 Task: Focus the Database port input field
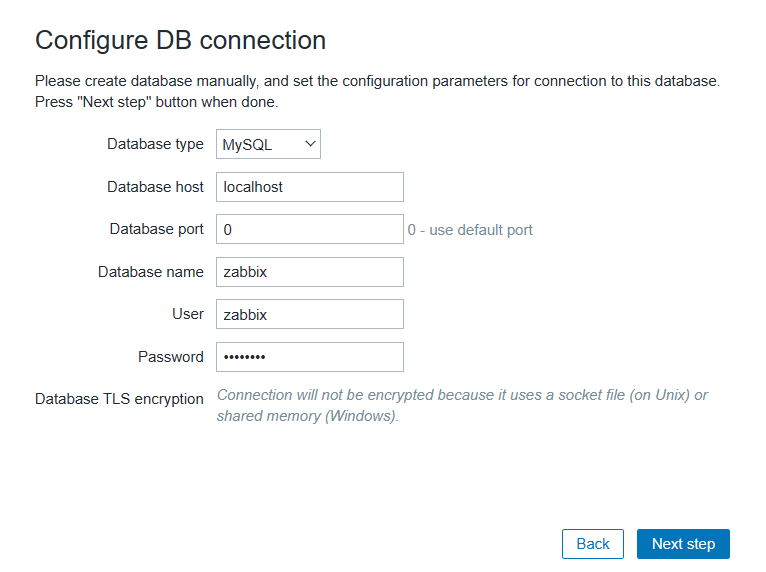[x=309, y=230]
